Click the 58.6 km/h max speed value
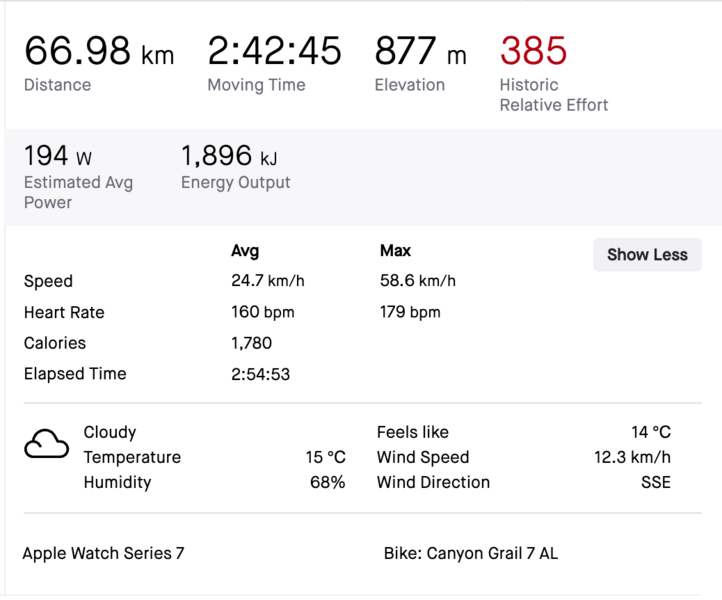The height and width of the screenshot is (600, 722). tap(417, 281)
